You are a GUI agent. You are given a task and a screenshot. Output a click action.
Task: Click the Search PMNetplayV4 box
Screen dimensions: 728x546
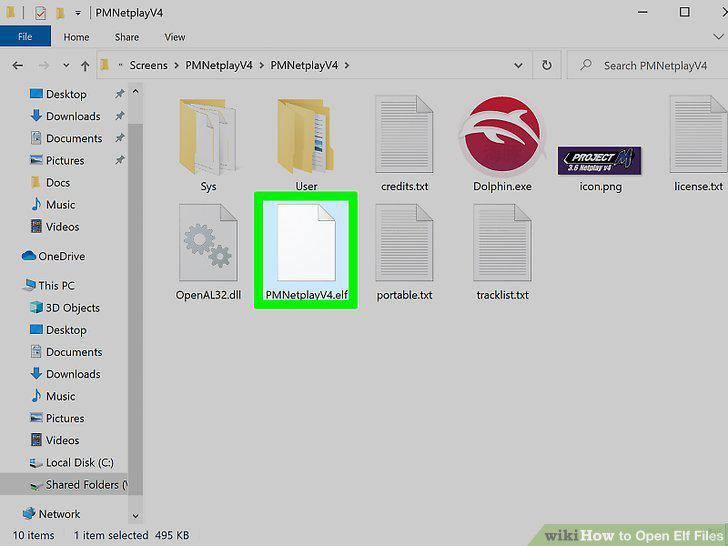click(x=650, y=65)
